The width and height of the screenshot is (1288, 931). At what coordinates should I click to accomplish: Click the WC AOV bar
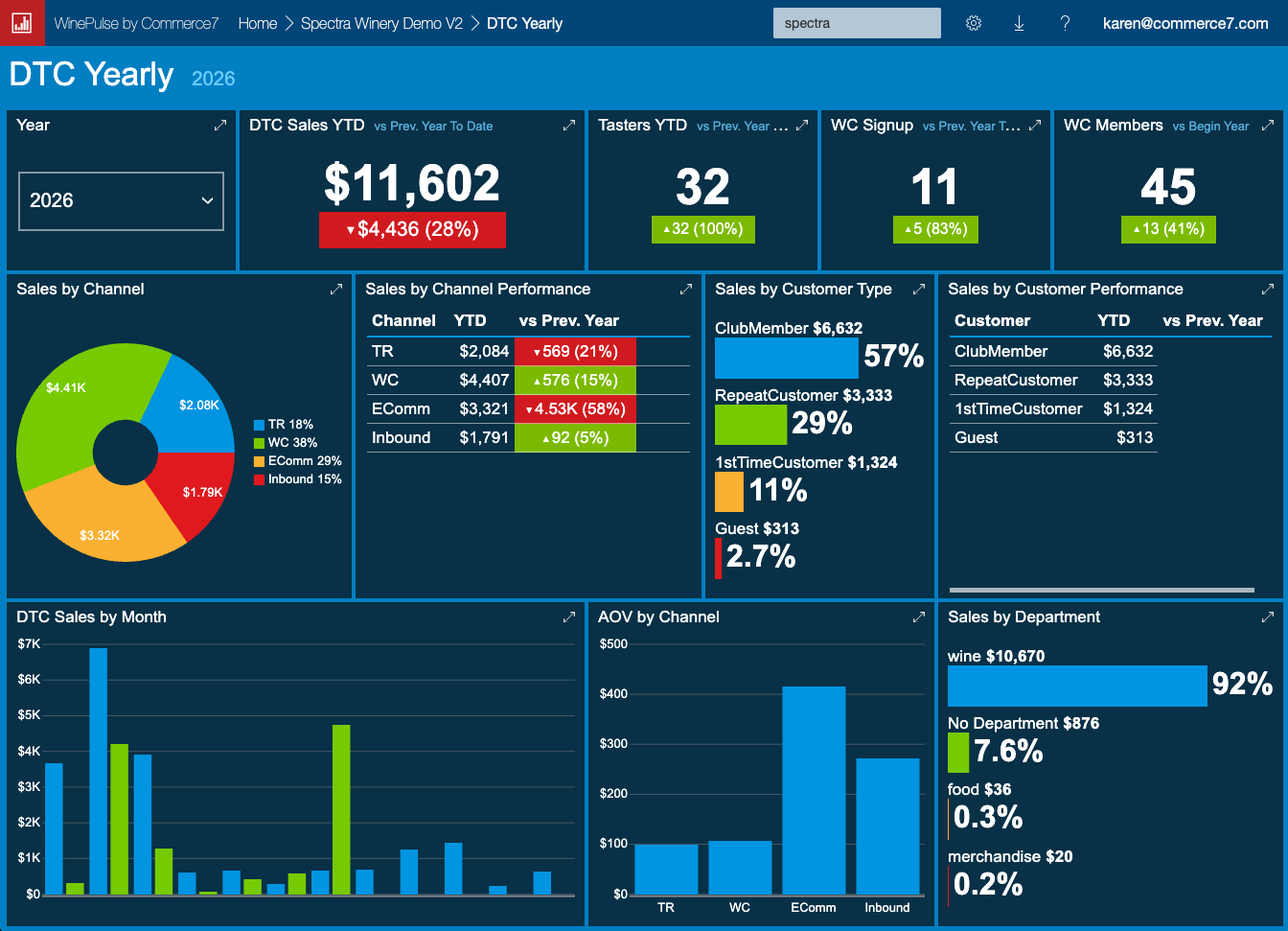(x=740, y=868)
